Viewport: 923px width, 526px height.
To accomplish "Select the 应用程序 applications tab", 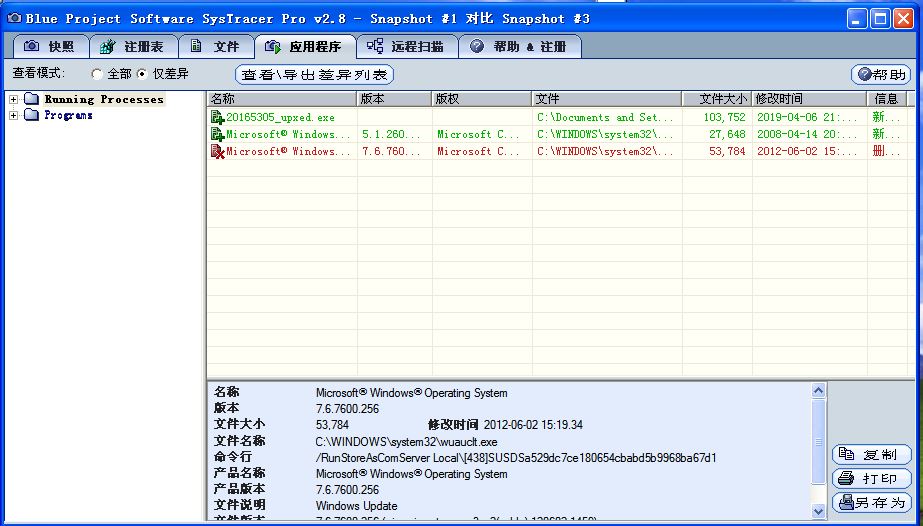I will click(305, 47).
